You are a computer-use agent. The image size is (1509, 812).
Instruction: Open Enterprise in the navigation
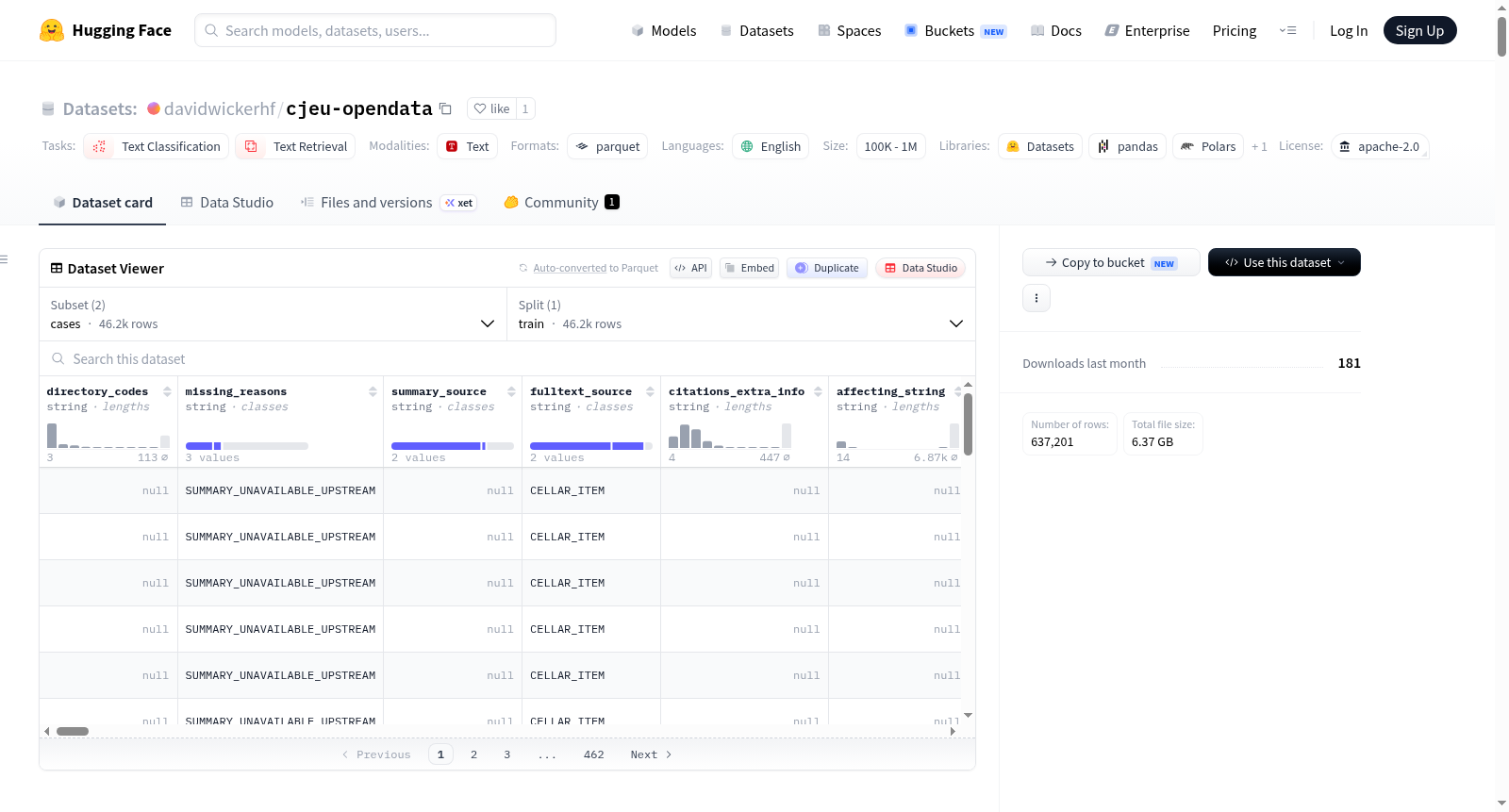[x=1147, y=30]
